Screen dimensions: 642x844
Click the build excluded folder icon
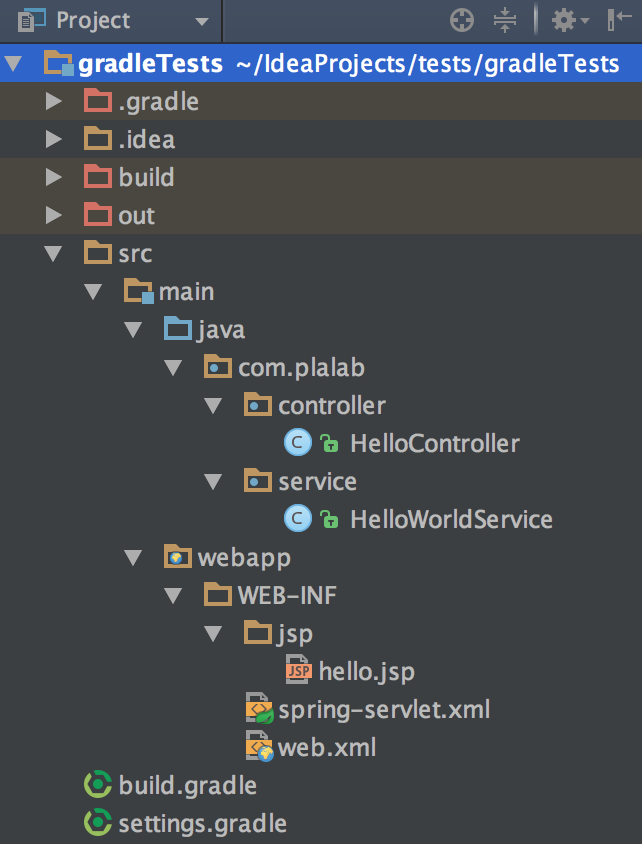(97, 177)
